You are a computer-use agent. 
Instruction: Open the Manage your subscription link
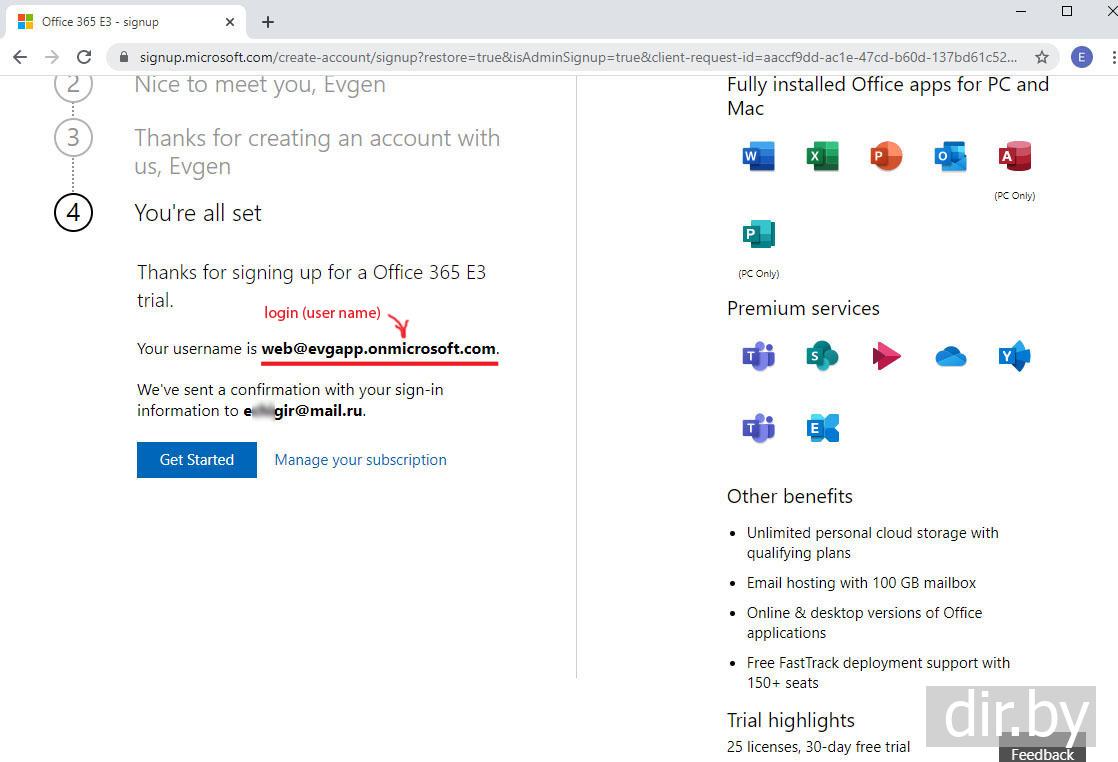(x=361, y=460)
